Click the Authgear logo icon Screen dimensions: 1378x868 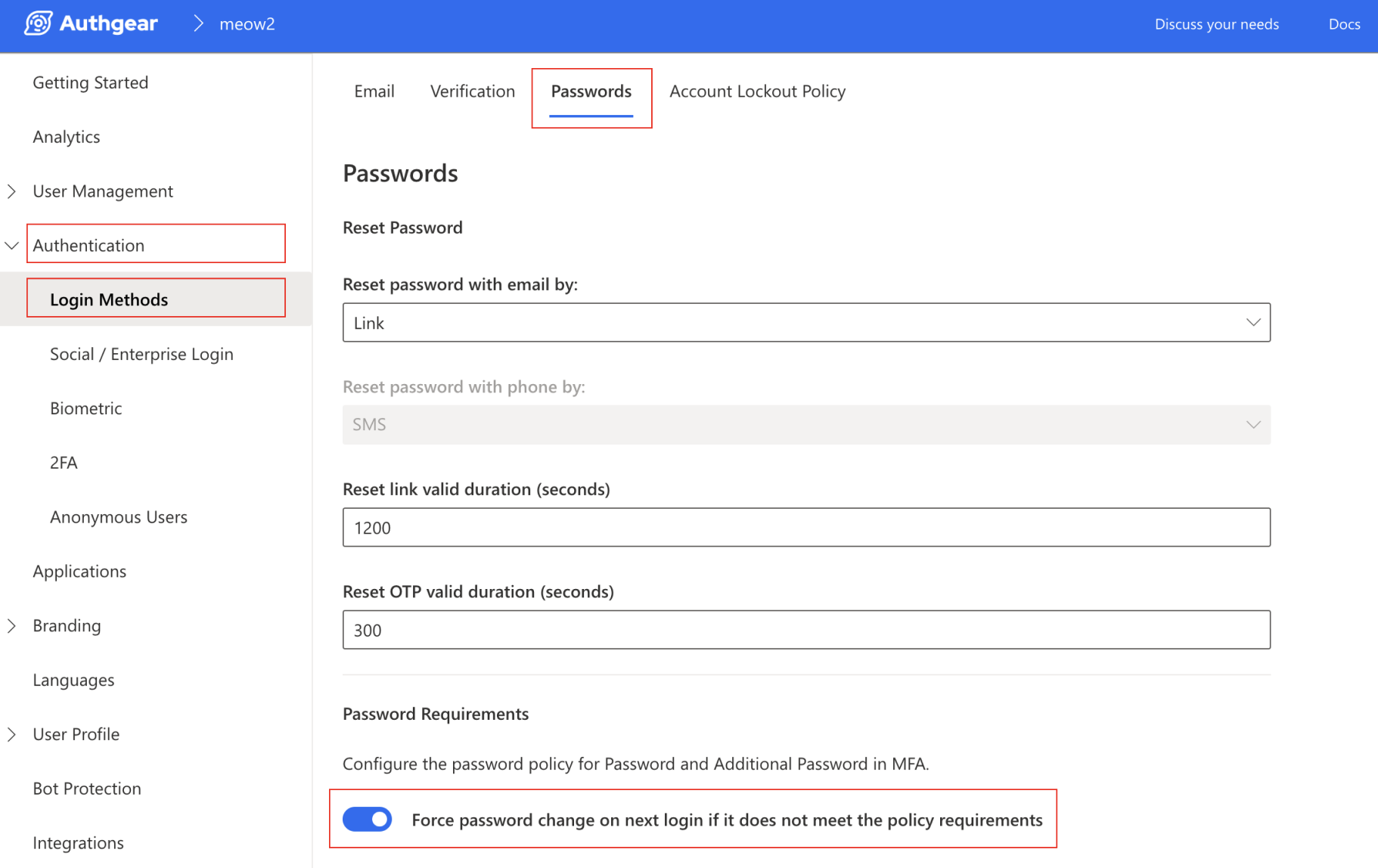pos(38,23)
